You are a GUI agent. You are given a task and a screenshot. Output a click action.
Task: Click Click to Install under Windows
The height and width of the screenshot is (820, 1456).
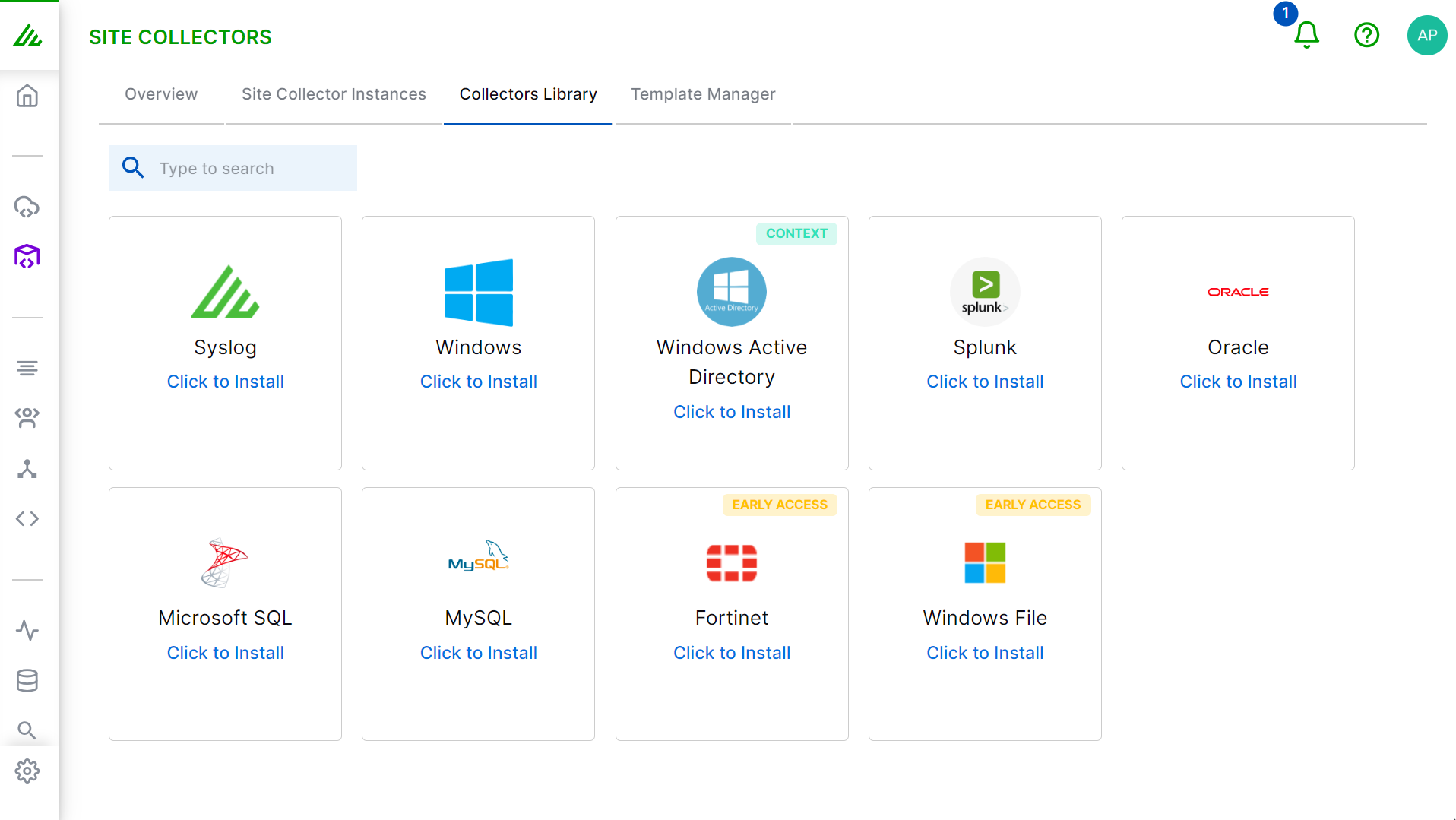478,382
